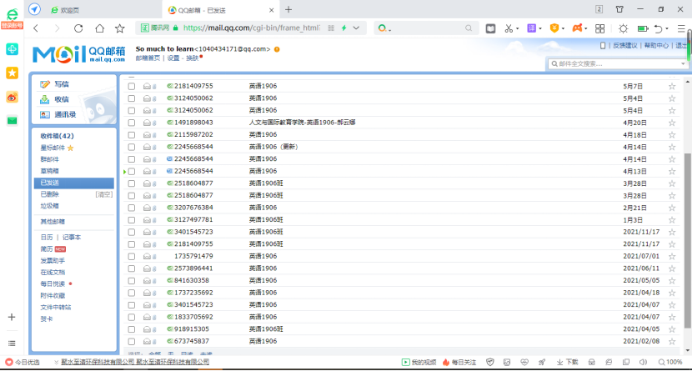Click [清空] to empty deleted mail
This screenshot has width=693, height=371.
click(104, 194)
